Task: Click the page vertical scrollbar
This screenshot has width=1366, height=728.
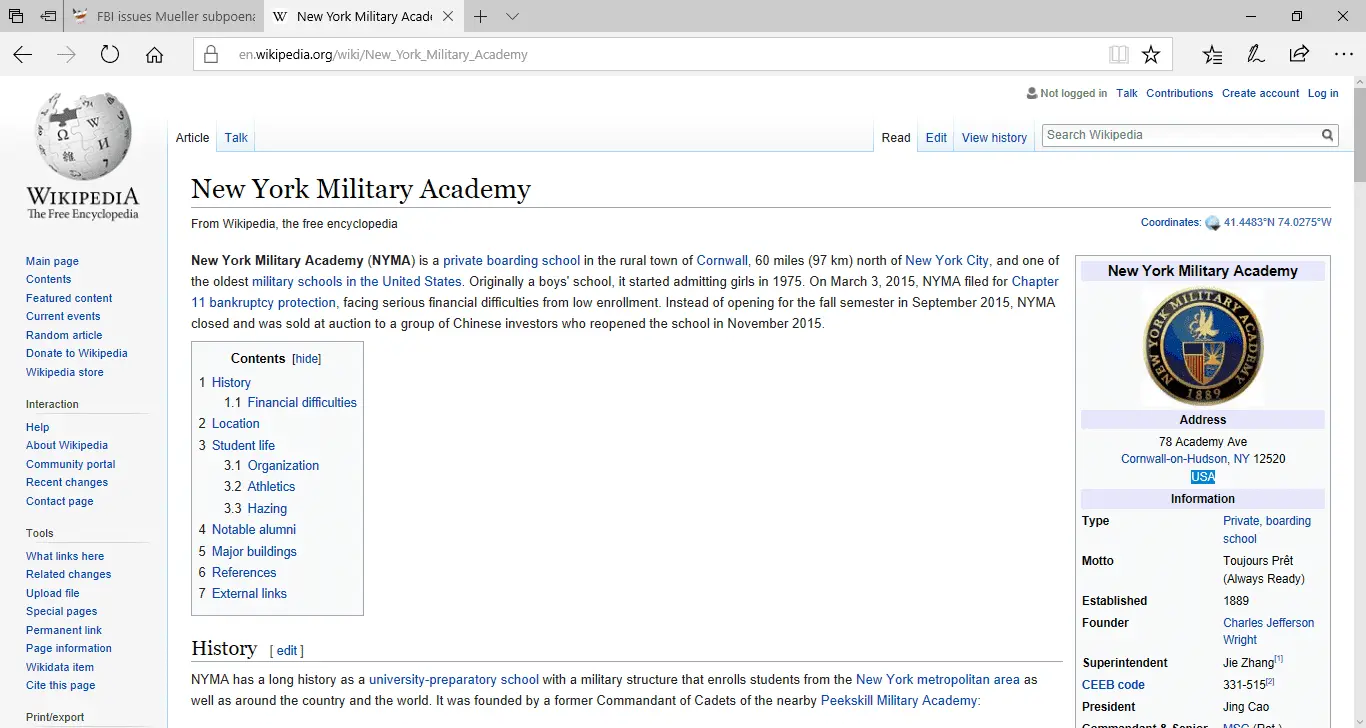Action: (x=1357, y=400)
